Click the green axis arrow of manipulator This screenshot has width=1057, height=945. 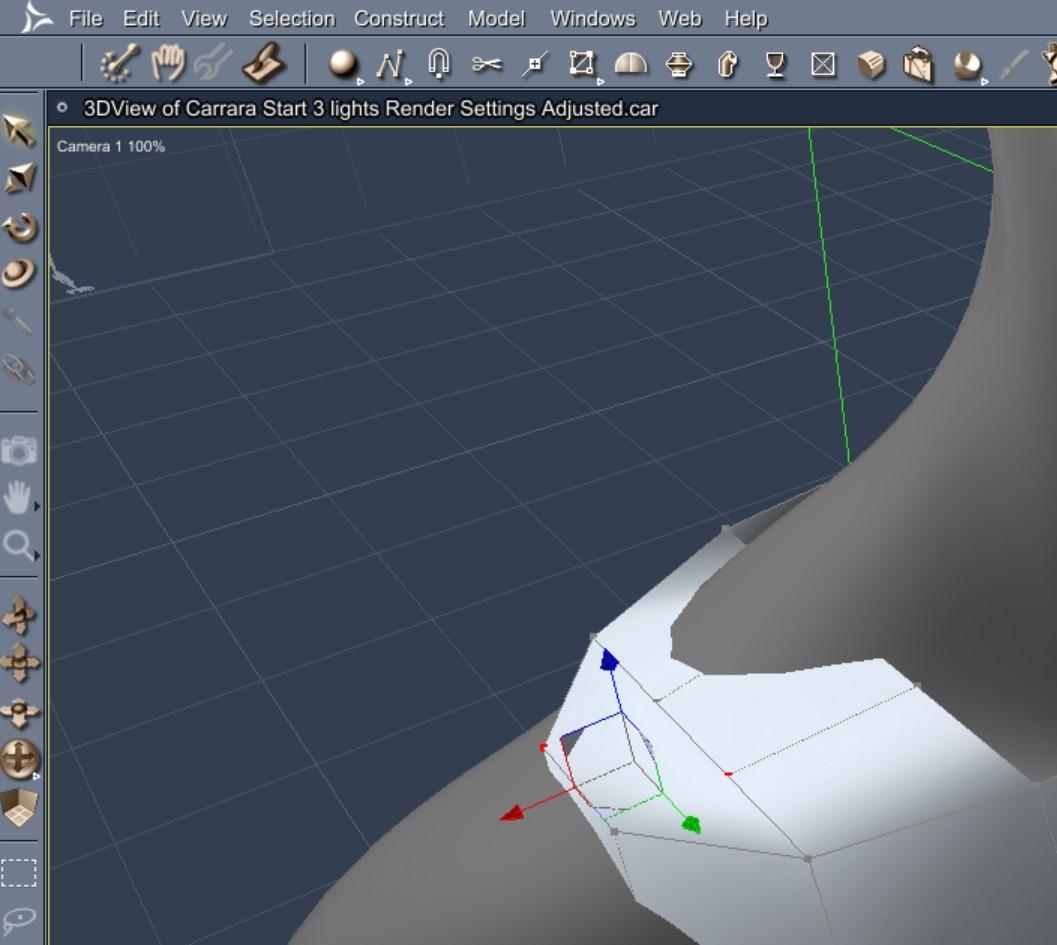[691, 824]
